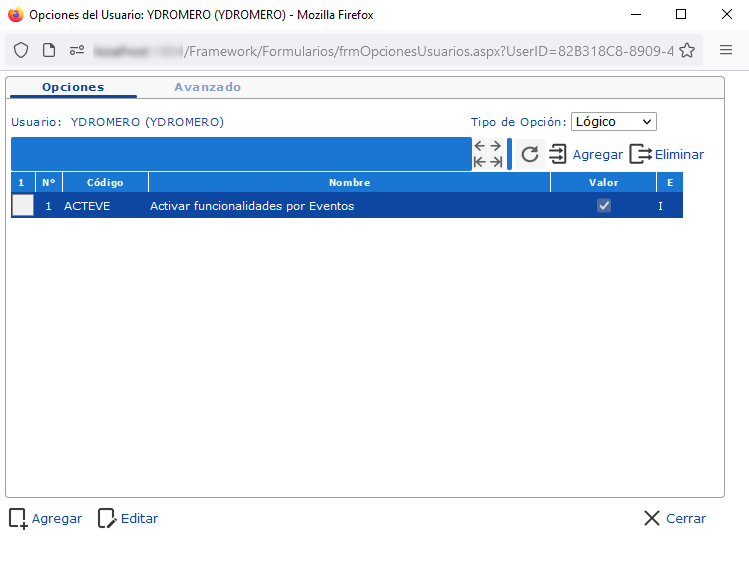This screenshot has width=749, height=570.
Task: Click the Cerrar X icon
Action: point(652,518)
